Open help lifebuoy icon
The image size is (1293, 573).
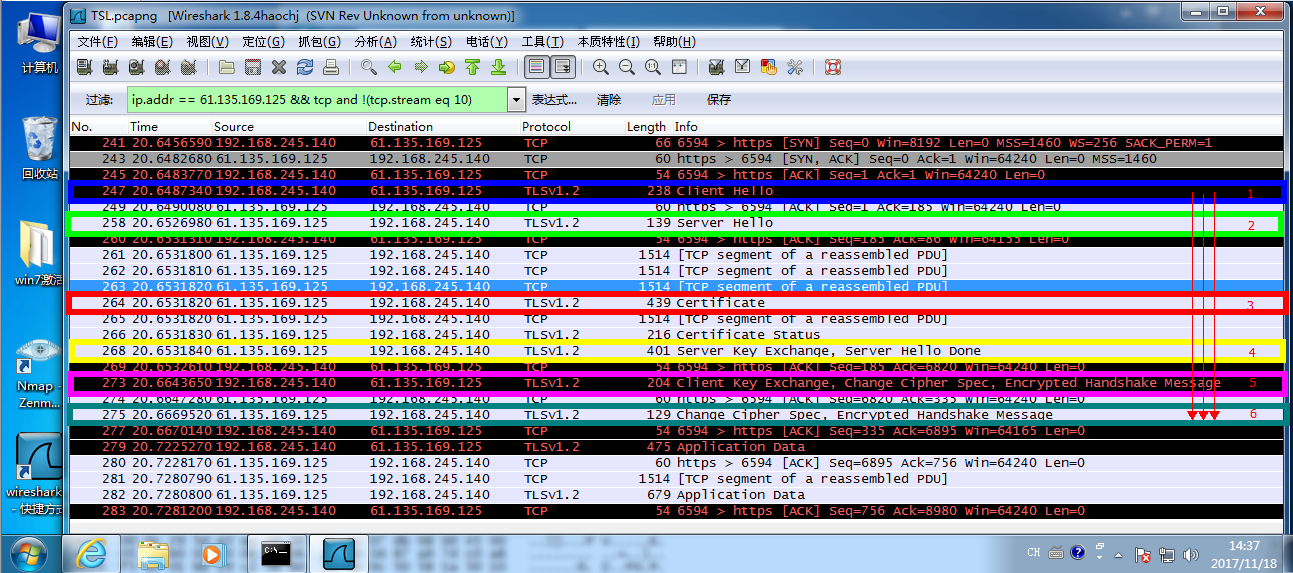point(833,67)
